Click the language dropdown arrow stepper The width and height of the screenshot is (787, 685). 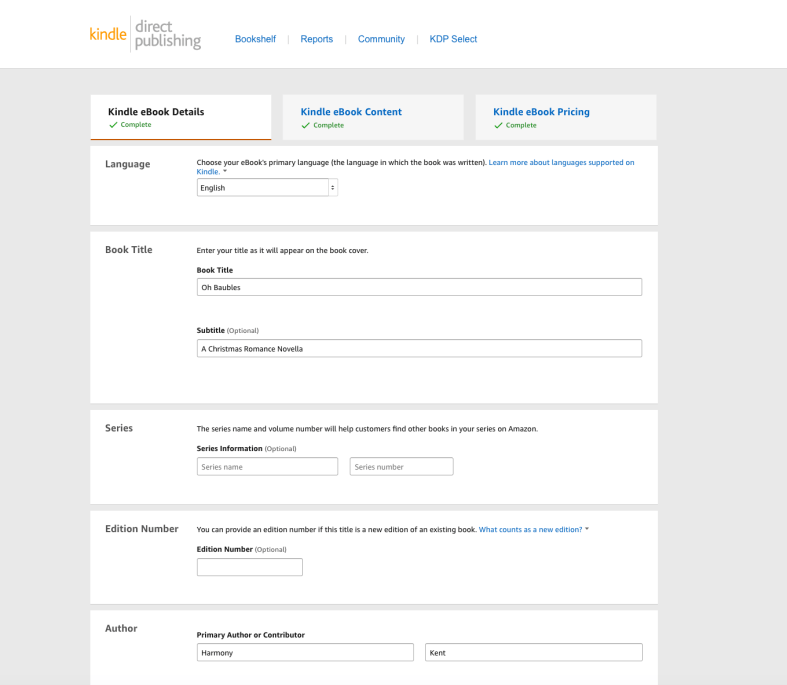point(333,188)
